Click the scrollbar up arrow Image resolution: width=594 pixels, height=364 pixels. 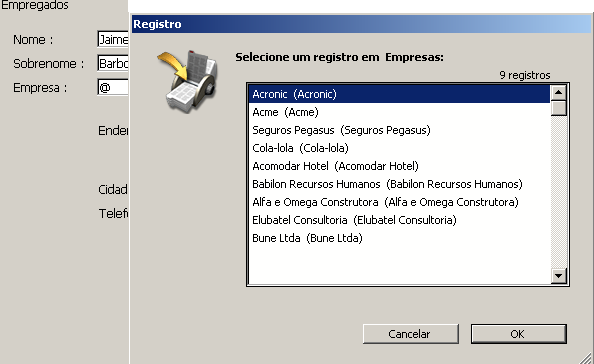[558, 92]
